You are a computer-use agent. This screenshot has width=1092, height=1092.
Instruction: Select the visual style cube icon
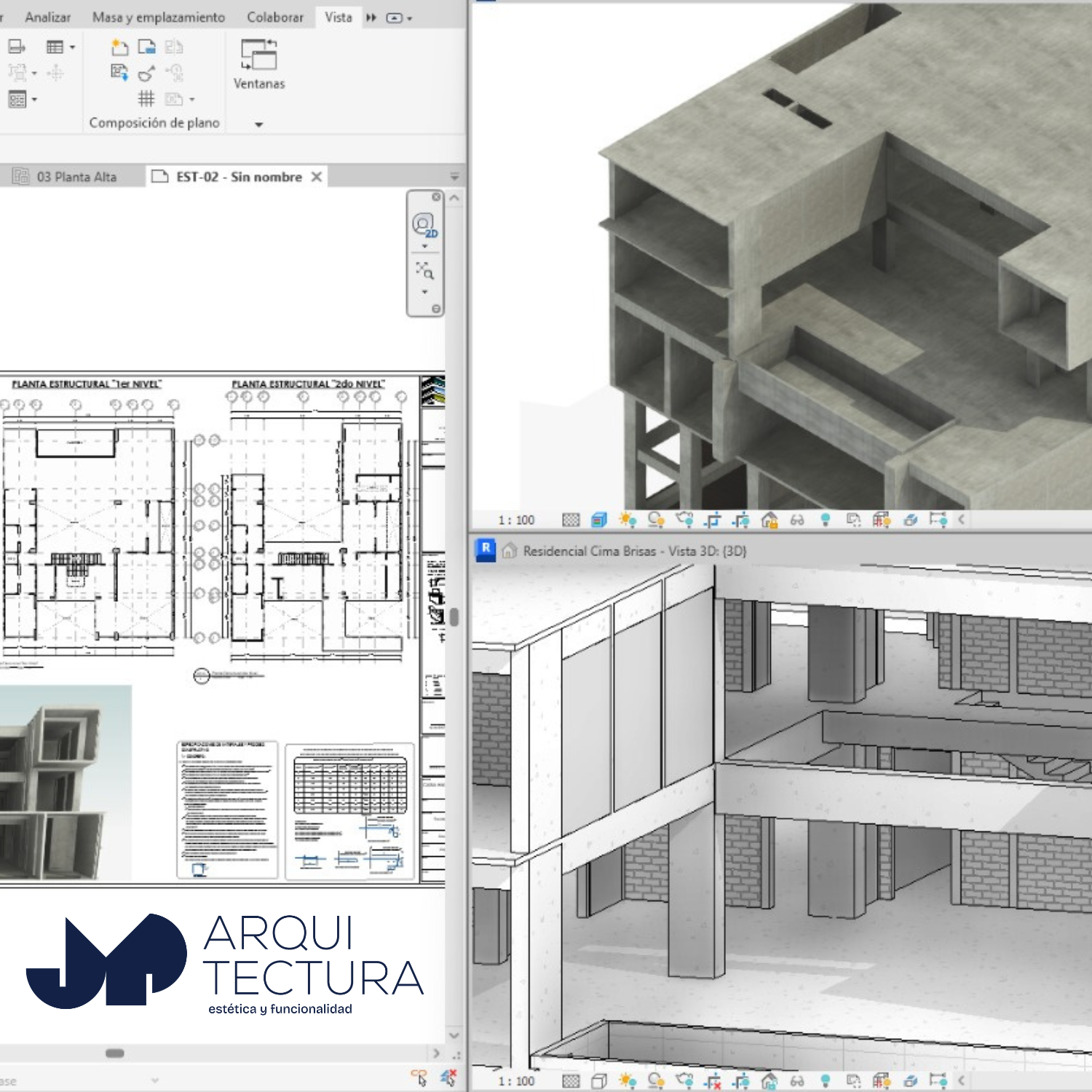pos(598,518)
